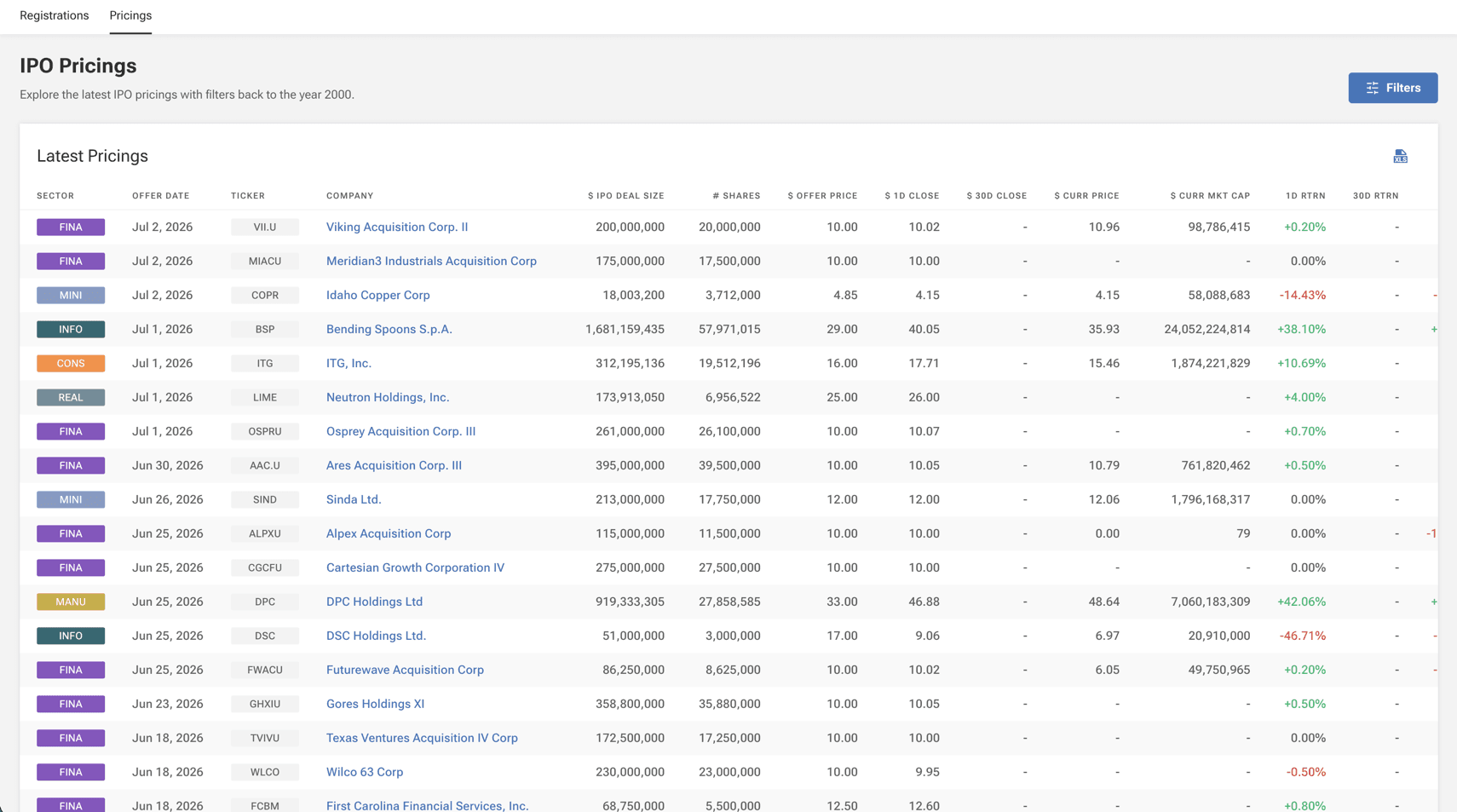The width and height of the screenshot is (1457, 812).
Task: Click the $ OFFER PRICE header
Action: 823,196
